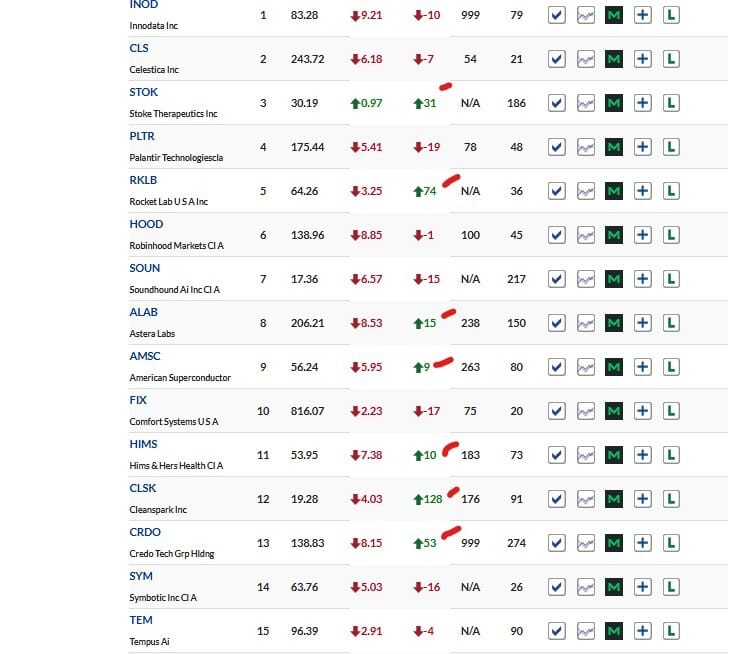Open the RKLB ticker link
Viewport: 753px width, 654px height.
143,181
